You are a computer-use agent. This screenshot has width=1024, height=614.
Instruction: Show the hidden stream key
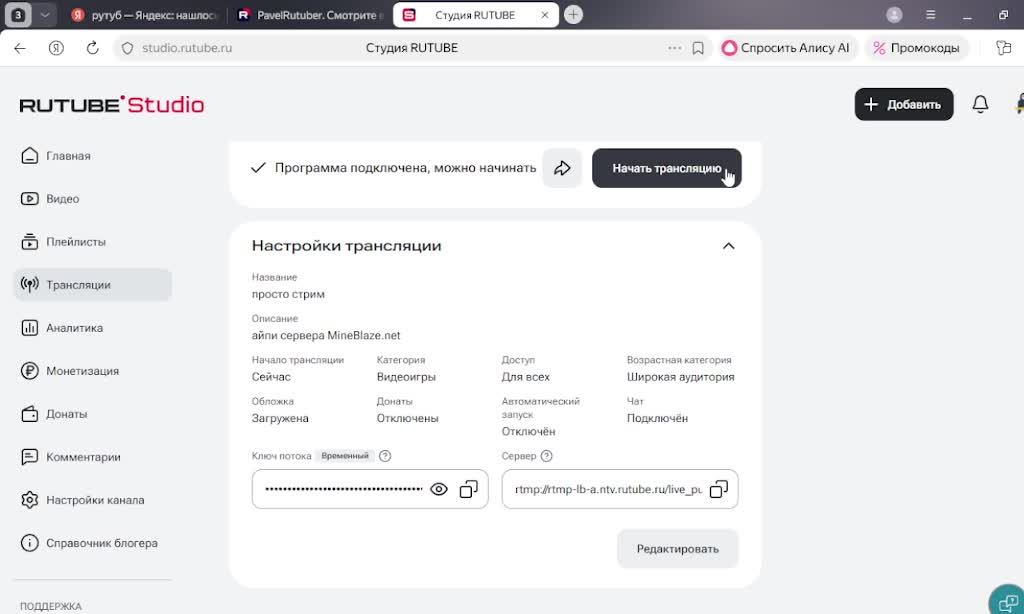(x=438, y=489)
